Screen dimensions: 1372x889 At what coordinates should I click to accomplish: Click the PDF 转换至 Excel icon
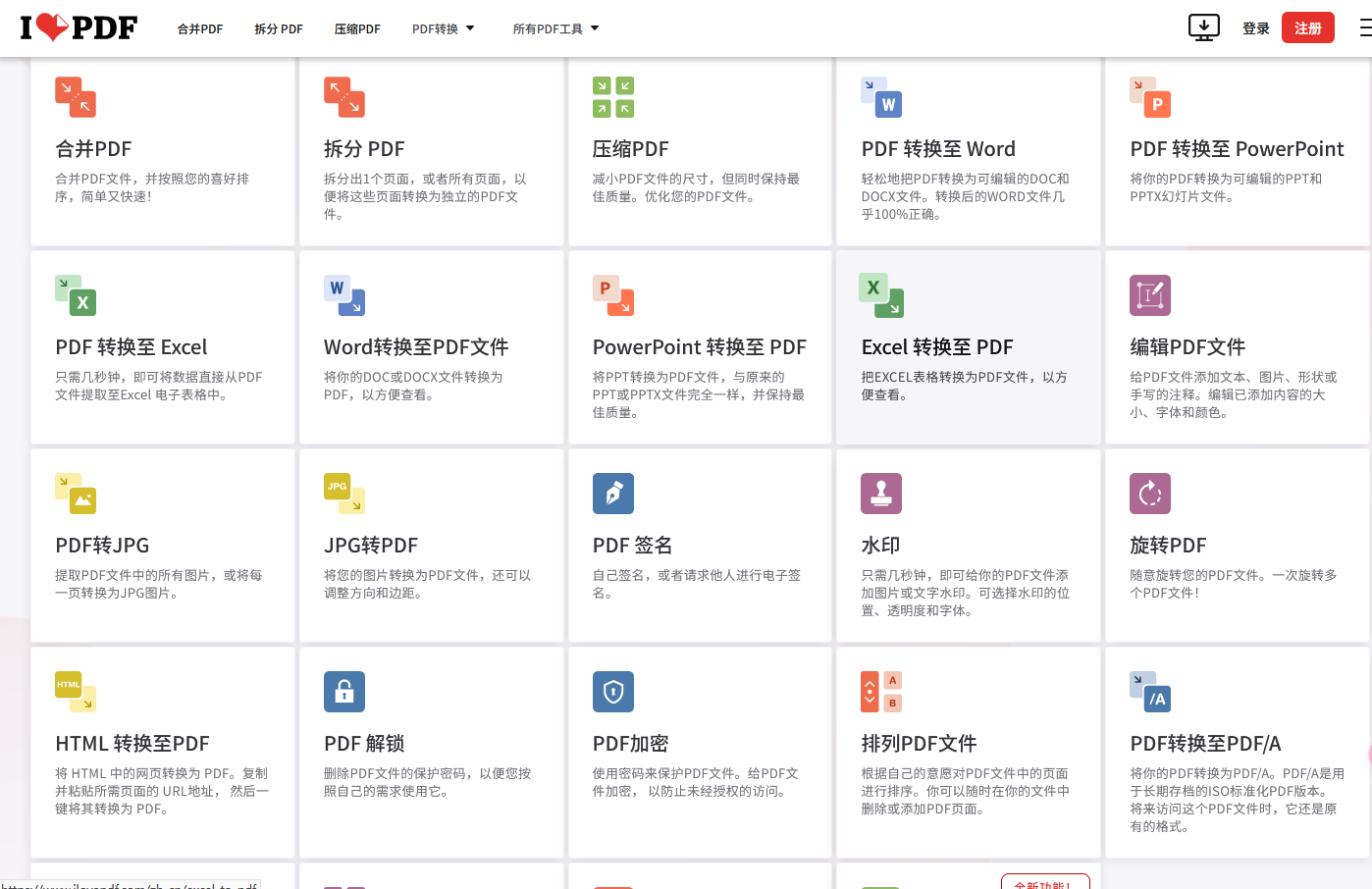pos(76,295)
